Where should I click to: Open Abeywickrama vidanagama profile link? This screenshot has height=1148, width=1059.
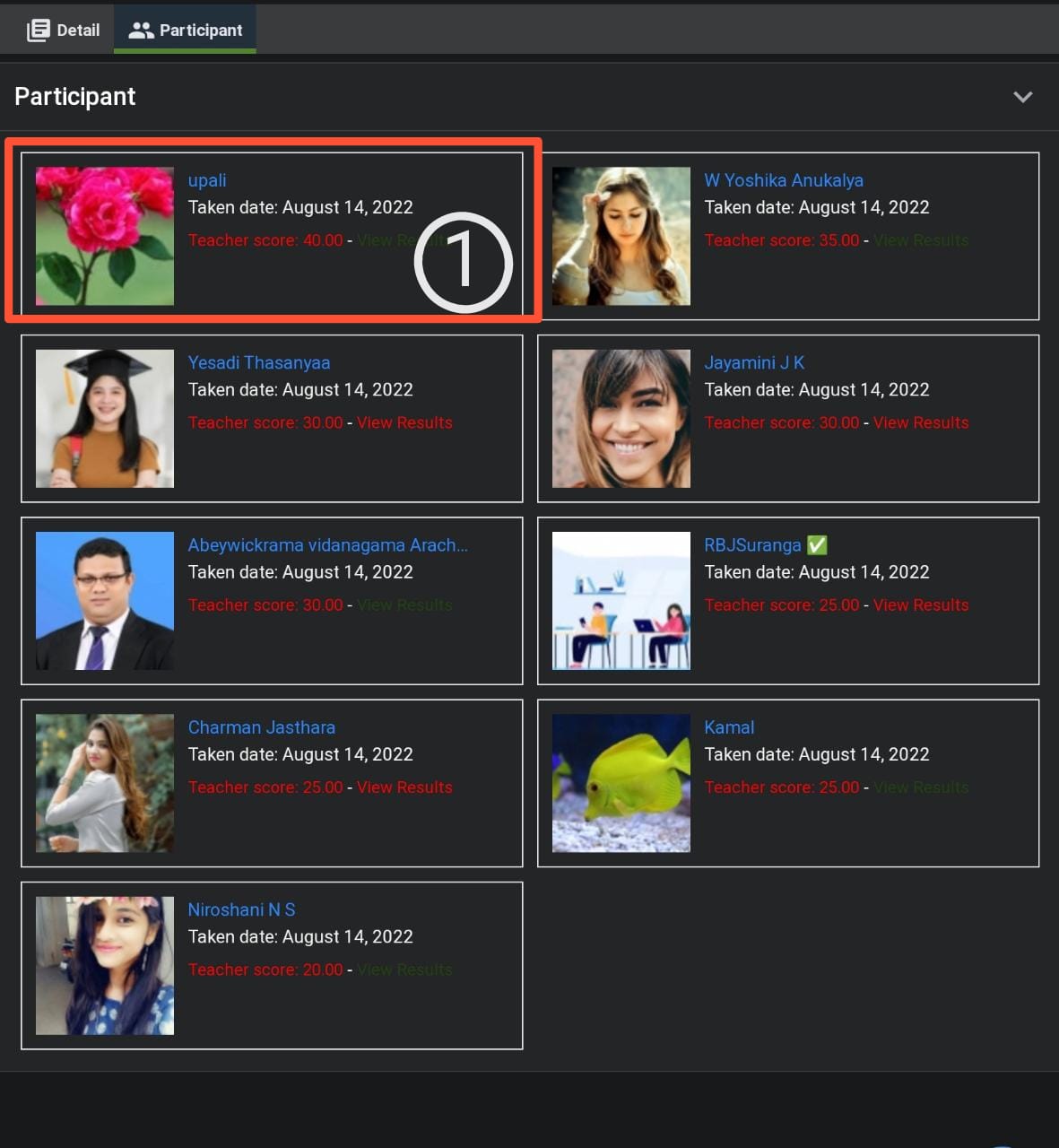point(327,545)
